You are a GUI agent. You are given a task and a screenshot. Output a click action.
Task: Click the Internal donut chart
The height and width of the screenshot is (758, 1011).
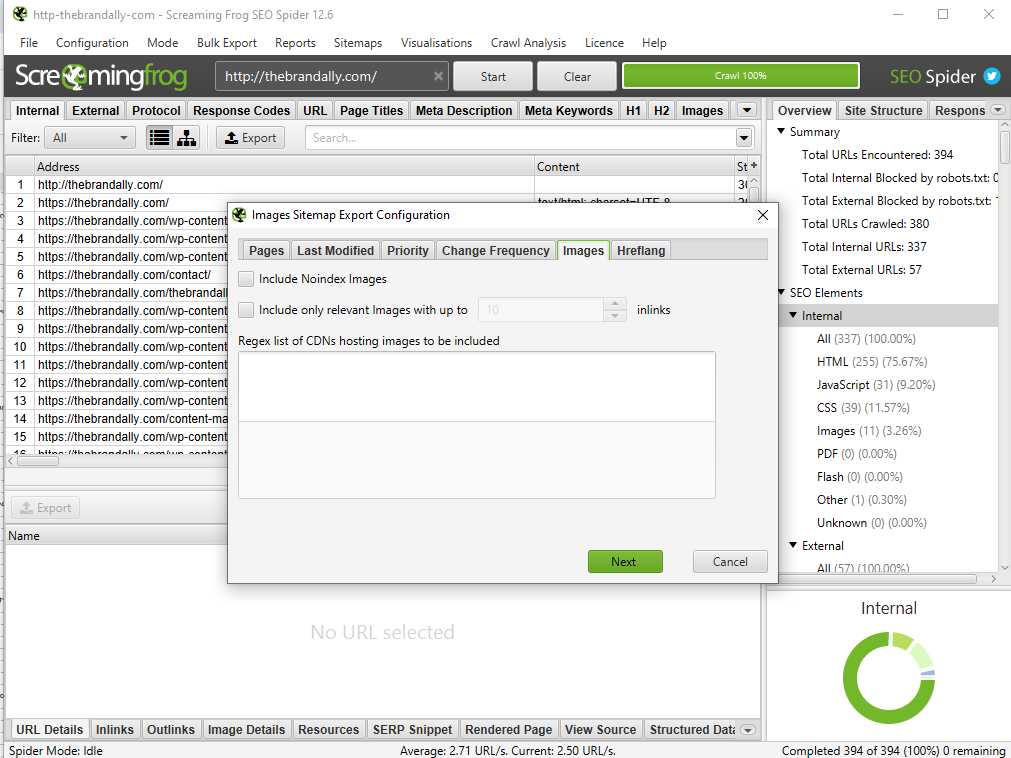coord(888,677)
